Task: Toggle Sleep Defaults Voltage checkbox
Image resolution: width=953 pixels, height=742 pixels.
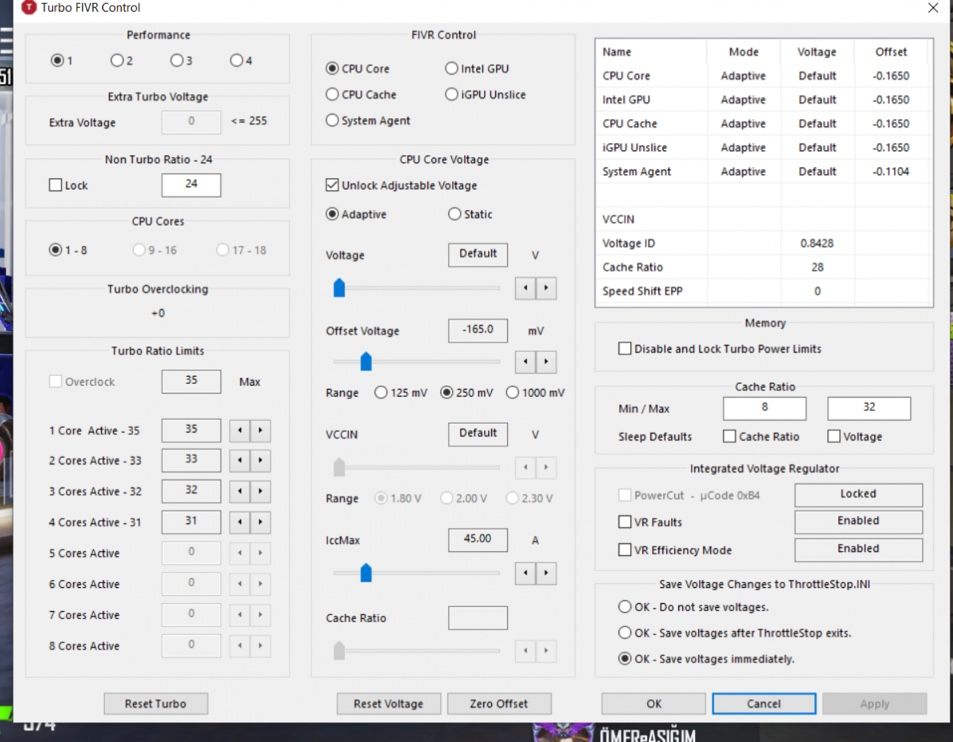Action: [834, 436]
